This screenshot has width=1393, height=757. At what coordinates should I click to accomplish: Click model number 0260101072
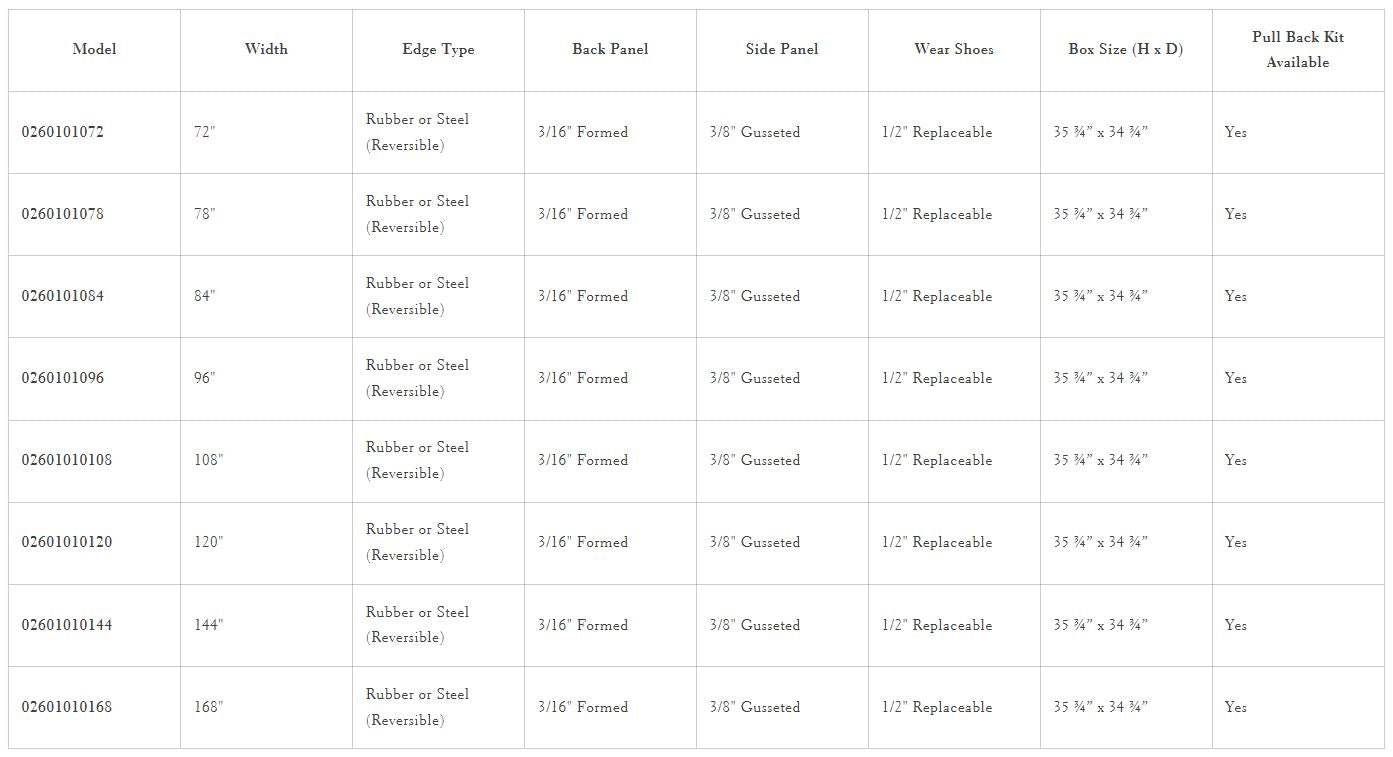[x=63, y=132]
